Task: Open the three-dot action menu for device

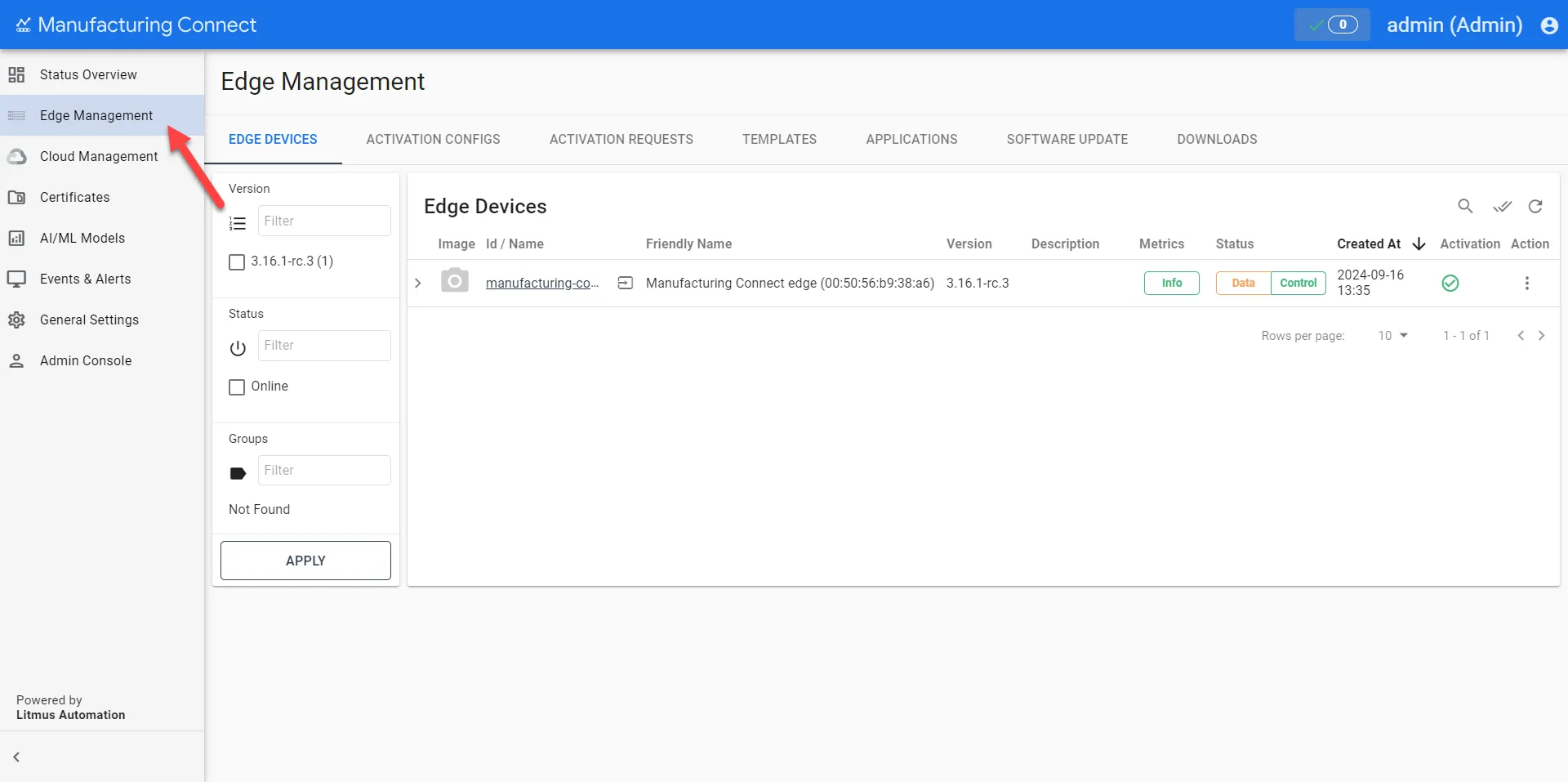Action: click(1526, 283)
